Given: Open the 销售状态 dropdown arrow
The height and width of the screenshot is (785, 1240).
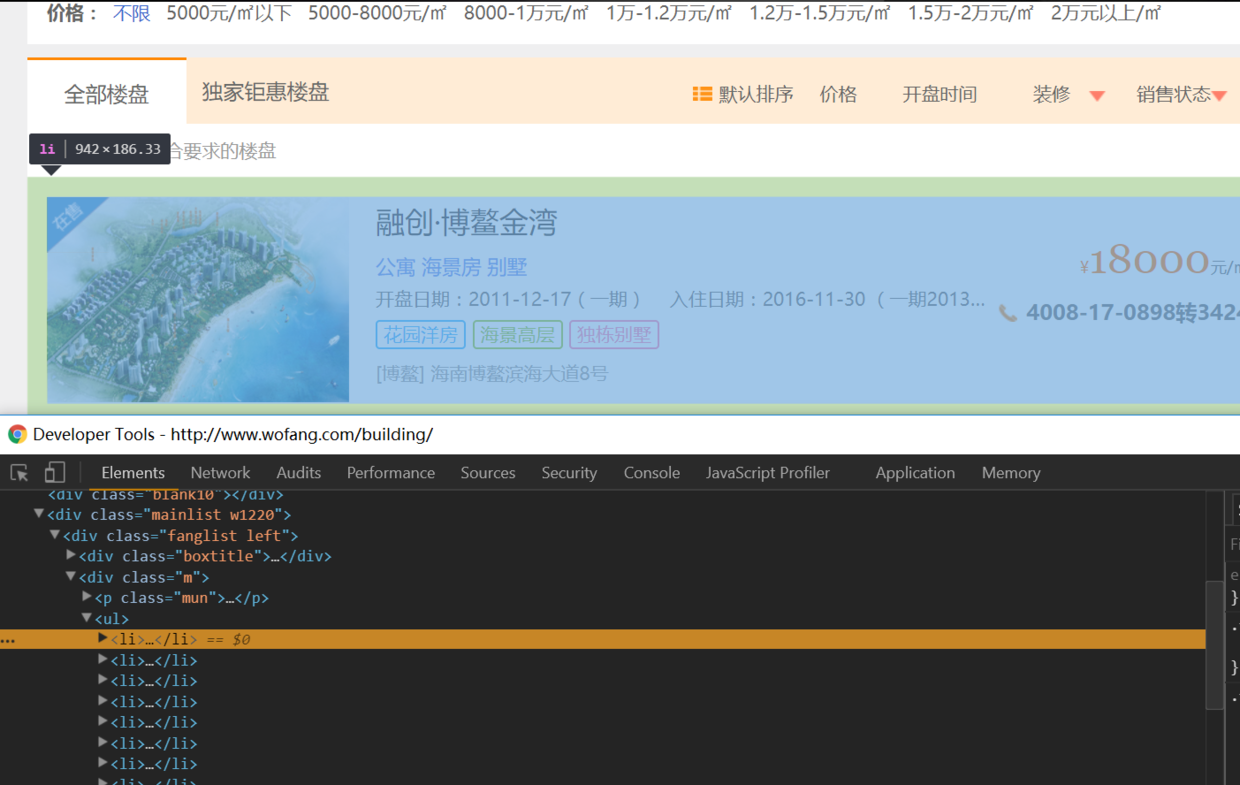Looking at the screenshot, I should (x=1219, y=96).
